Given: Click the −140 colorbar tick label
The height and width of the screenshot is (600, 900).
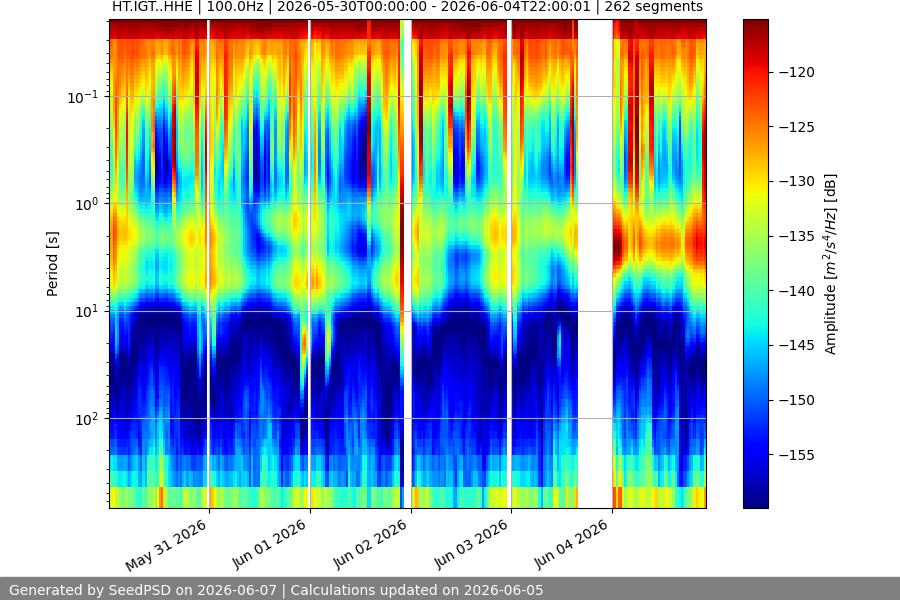Looking at the screenshot, I should [796, 291].
